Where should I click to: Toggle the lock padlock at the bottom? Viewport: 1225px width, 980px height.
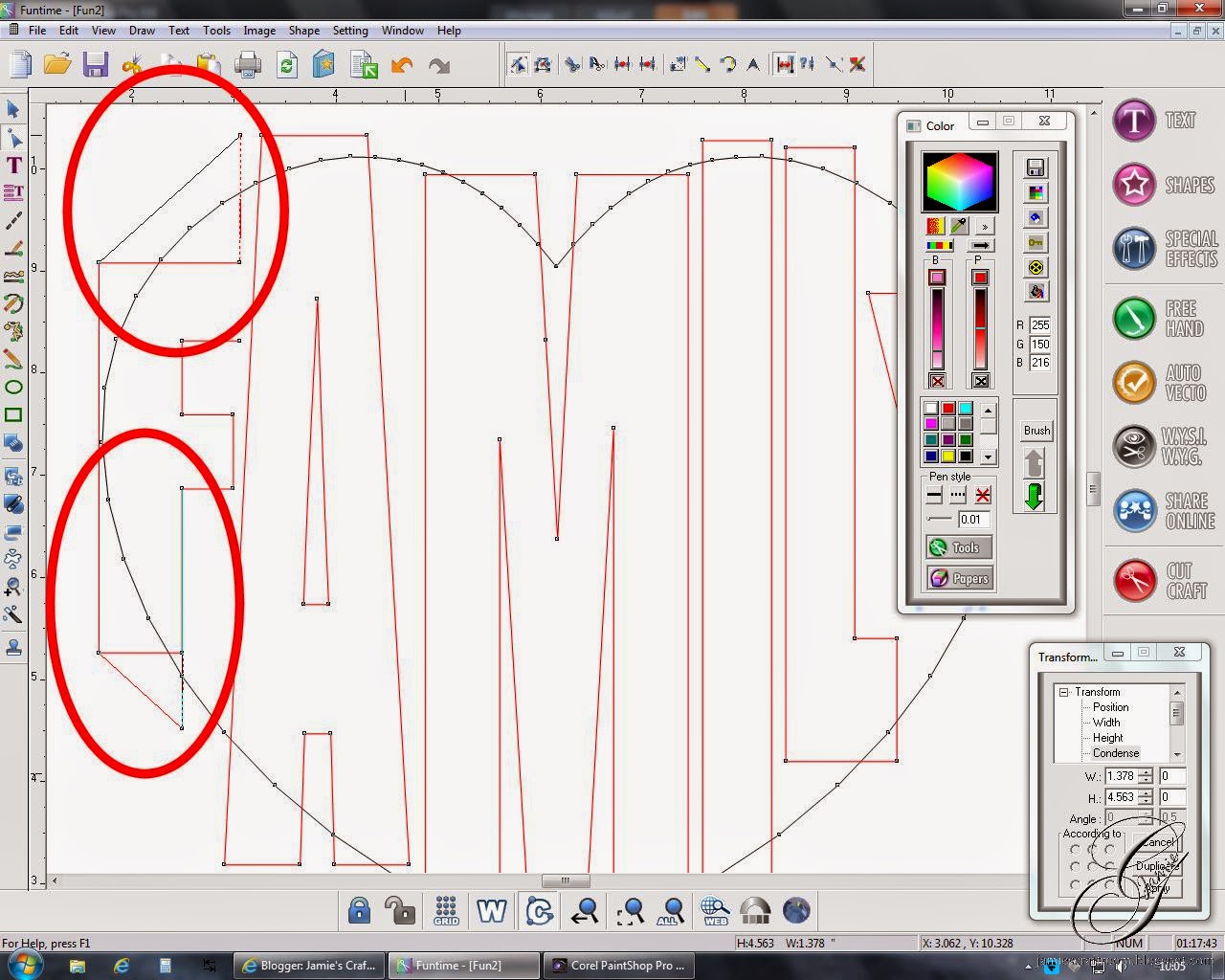click(359, 910)
